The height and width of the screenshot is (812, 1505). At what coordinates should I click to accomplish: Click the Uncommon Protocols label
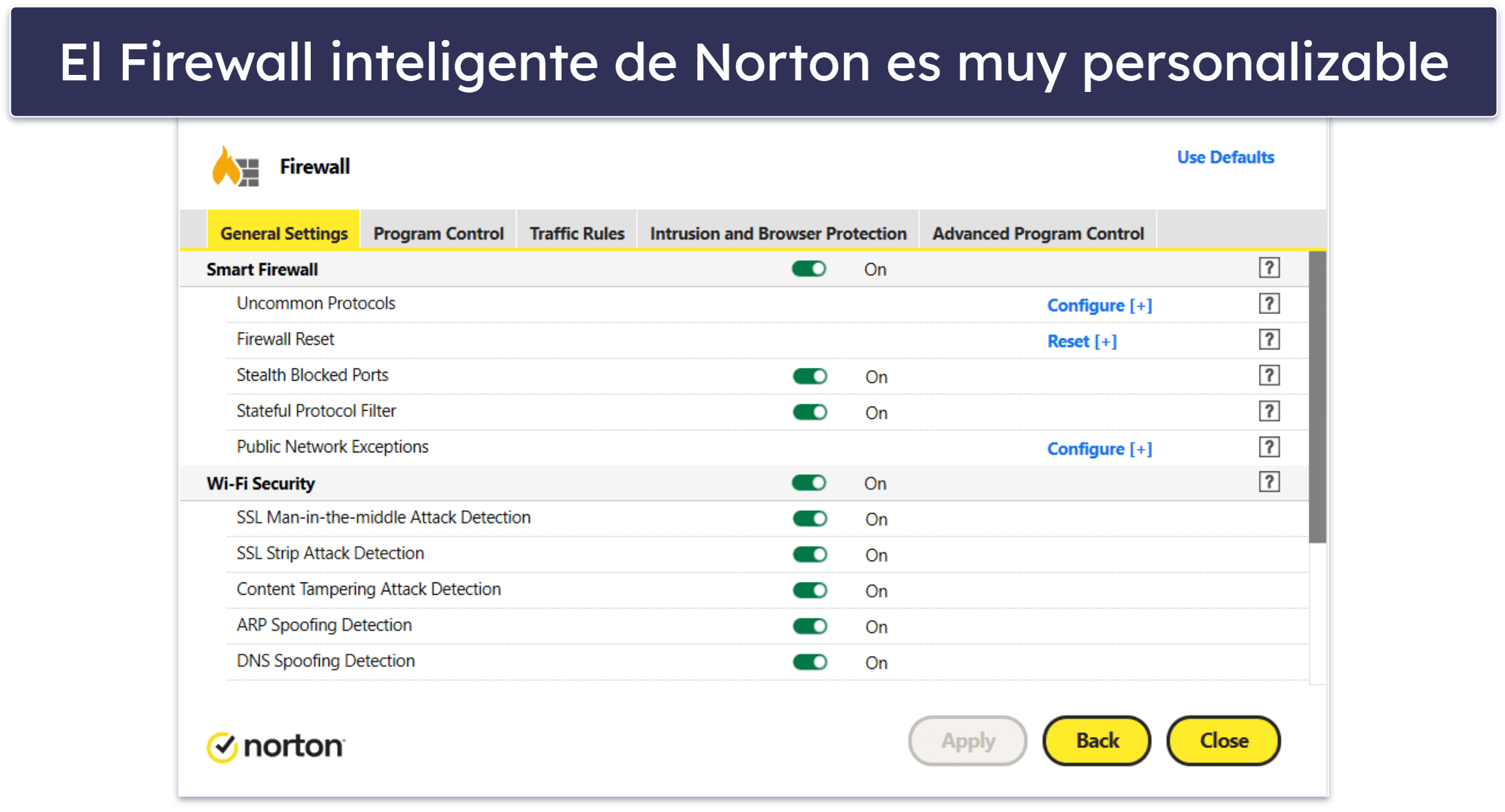[x=316, y=303]
